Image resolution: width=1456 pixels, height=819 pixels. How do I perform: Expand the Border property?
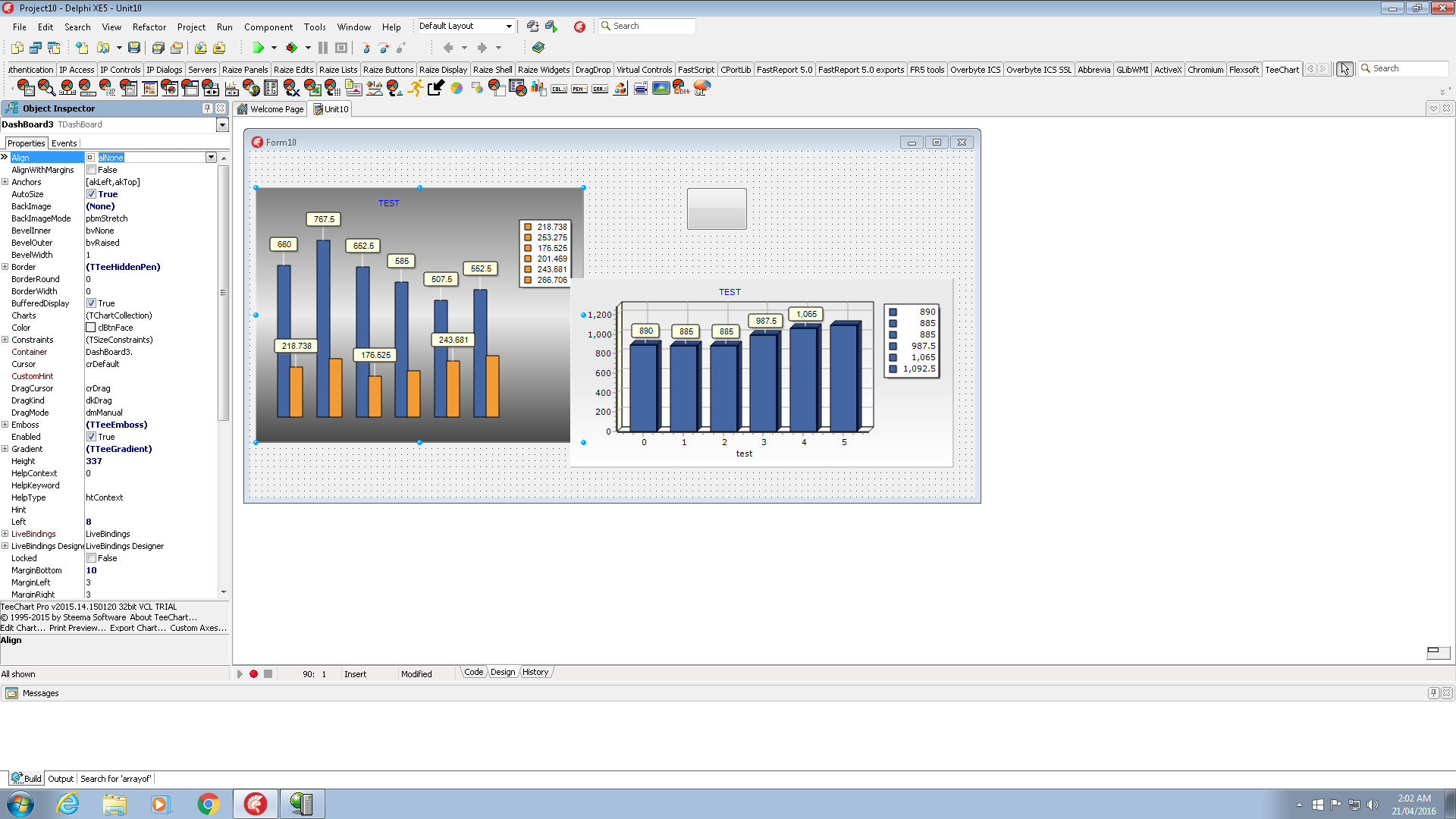pos(5,267)
